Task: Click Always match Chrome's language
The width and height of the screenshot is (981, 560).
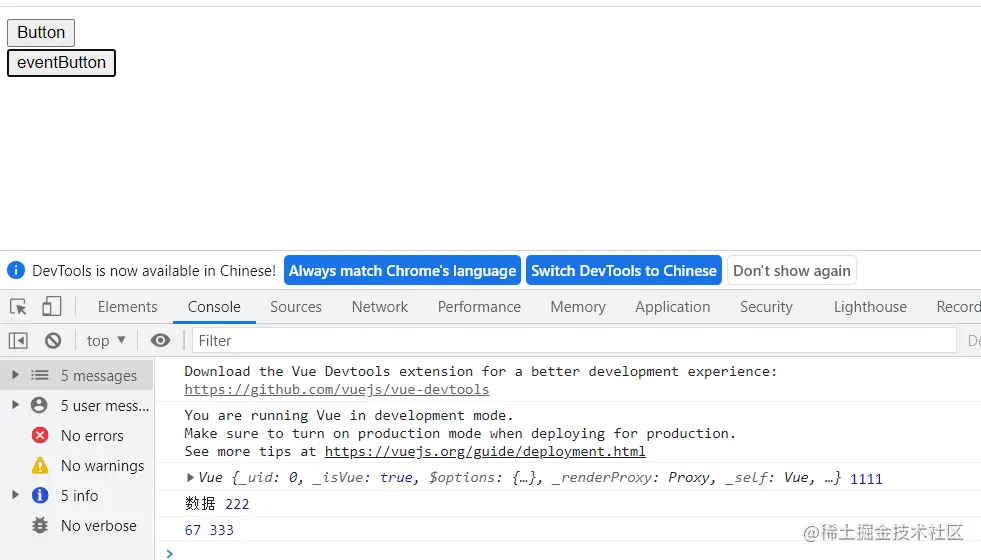Action: tap(402, 270)
